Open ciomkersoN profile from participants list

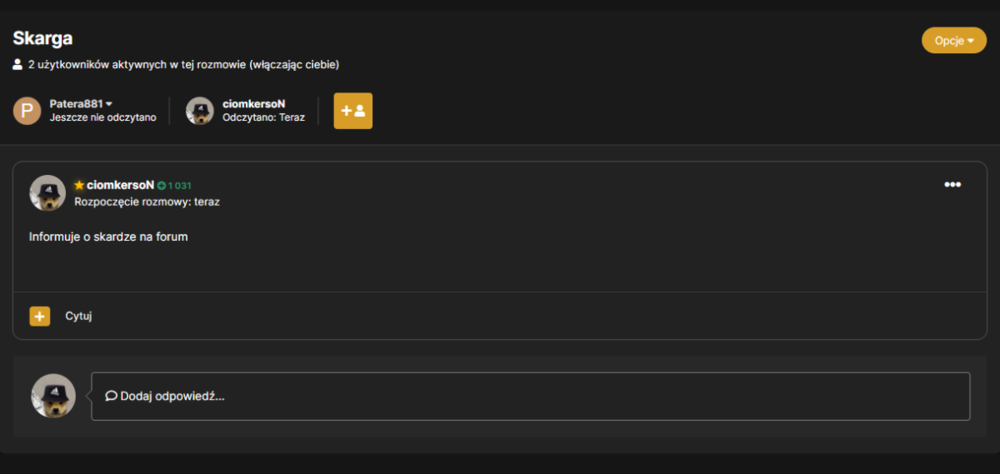tap(254, 104)
